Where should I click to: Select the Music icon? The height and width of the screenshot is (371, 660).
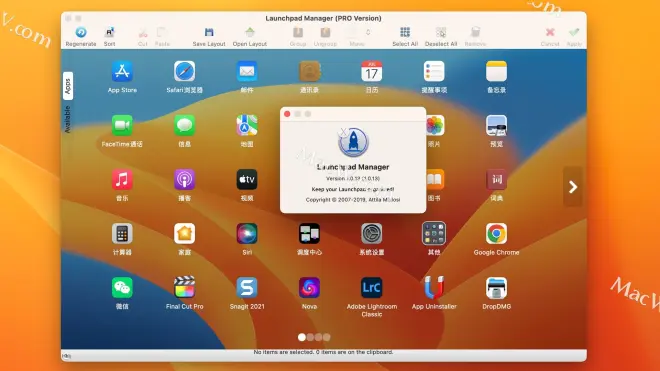coord(122,179)
